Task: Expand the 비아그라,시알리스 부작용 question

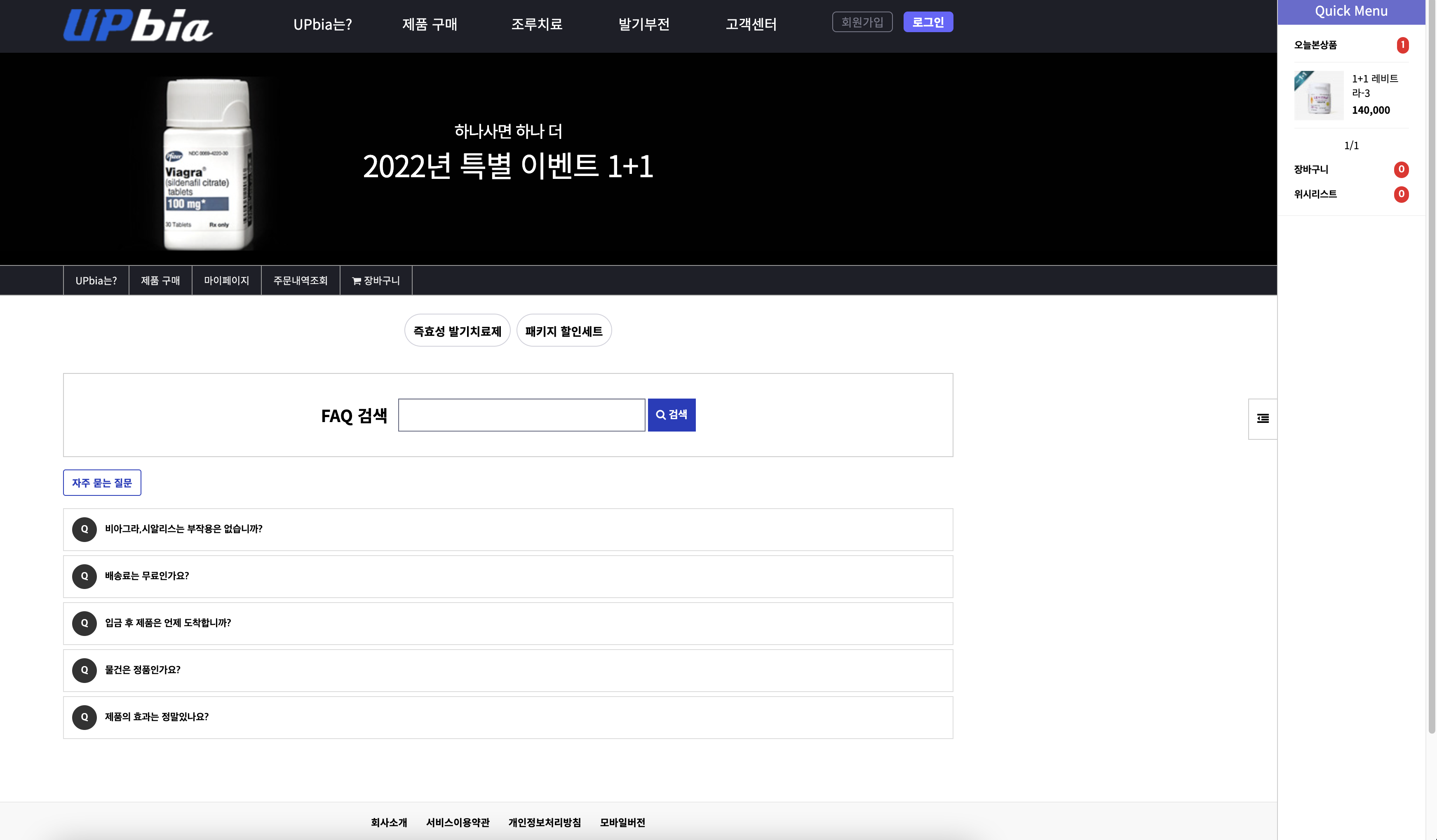Action: click(183, 529)
